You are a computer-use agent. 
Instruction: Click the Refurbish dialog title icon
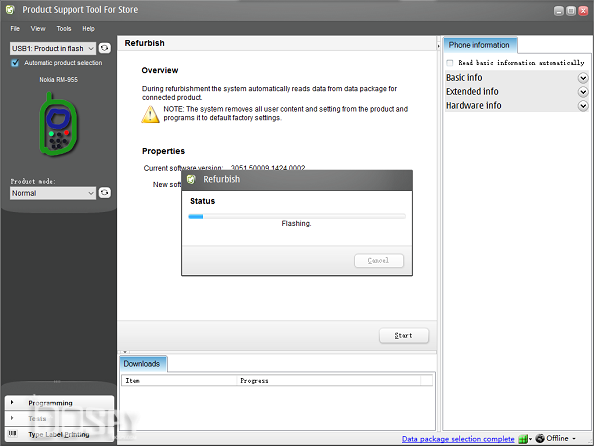[191, 179]
